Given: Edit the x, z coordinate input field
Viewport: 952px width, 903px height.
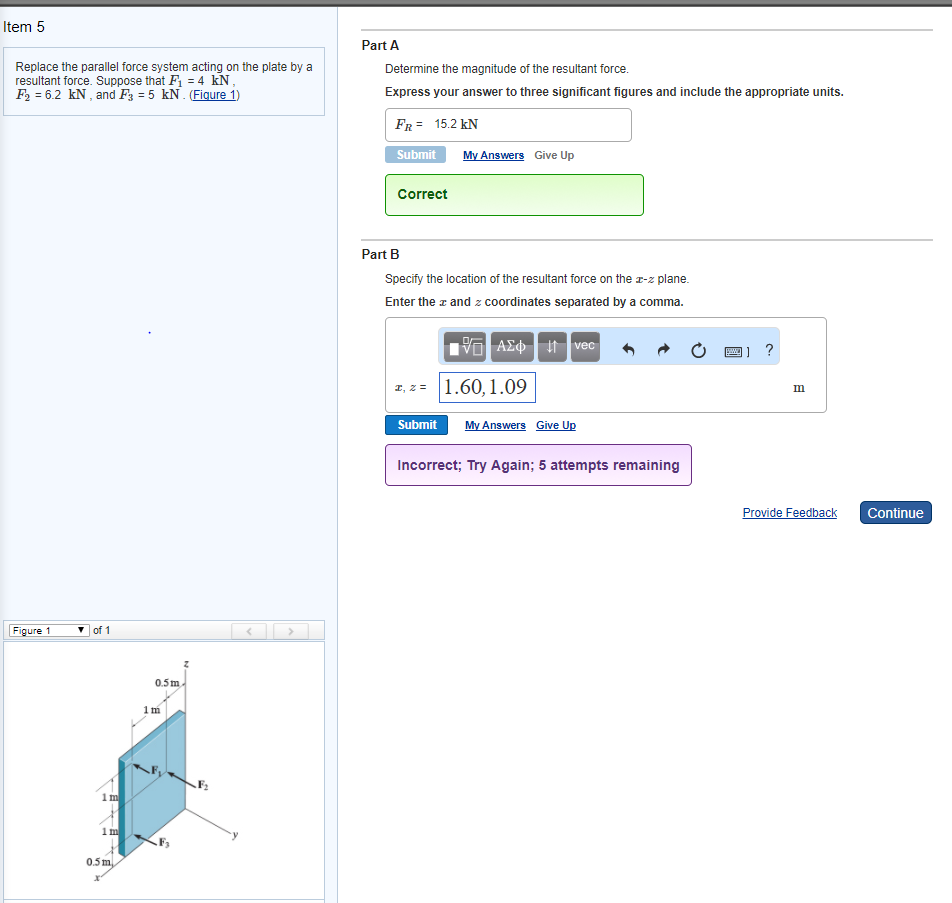Looking at the screenshot, I should (x=487, y=387).
